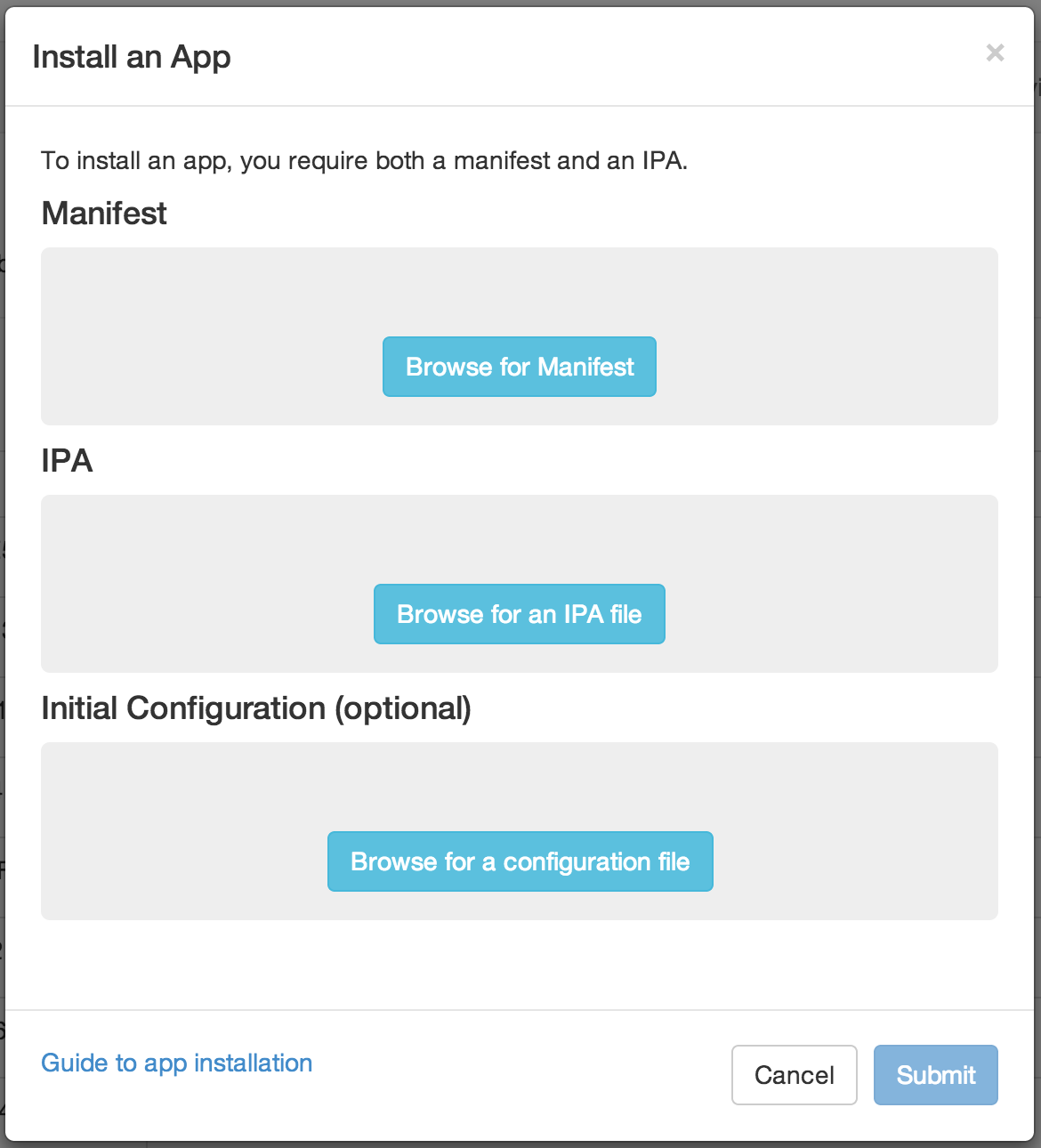Click the Initial Configuration (optional) heading
Viewport: 1041px width, 1148px height.
tap(256, 708)
